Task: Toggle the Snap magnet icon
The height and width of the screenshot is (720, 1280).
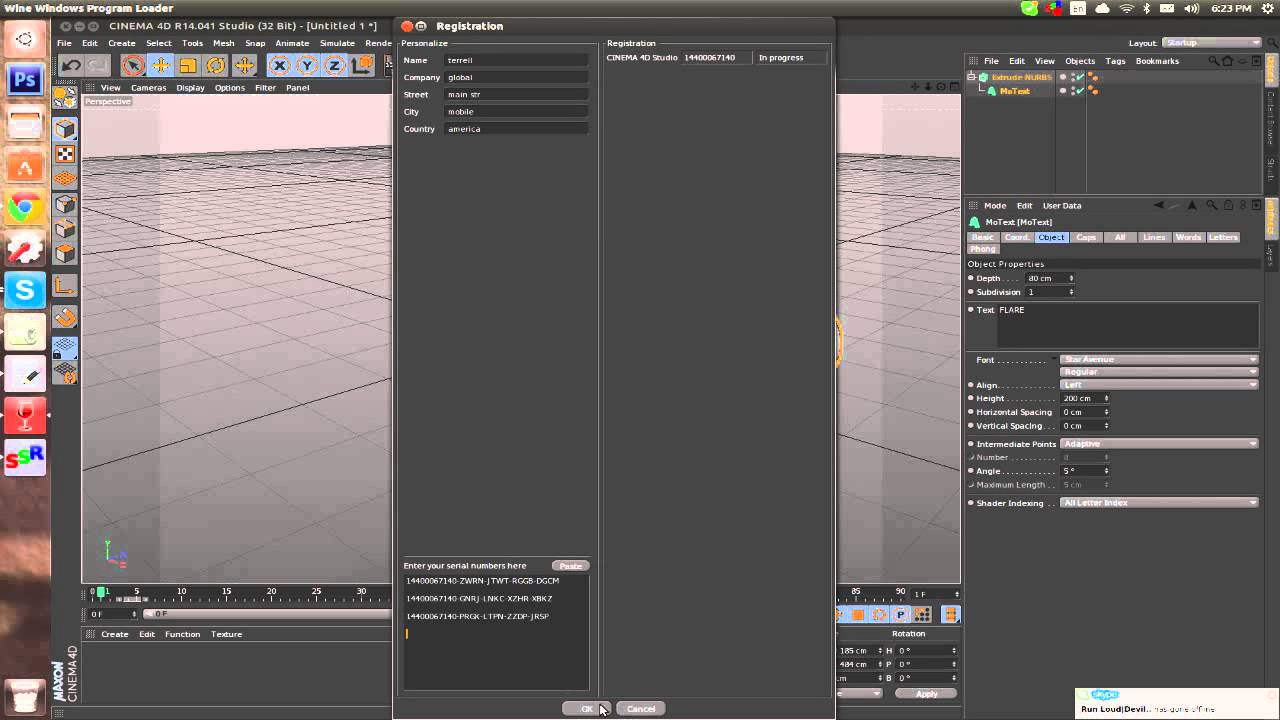Action: click(x=65, y=317)
